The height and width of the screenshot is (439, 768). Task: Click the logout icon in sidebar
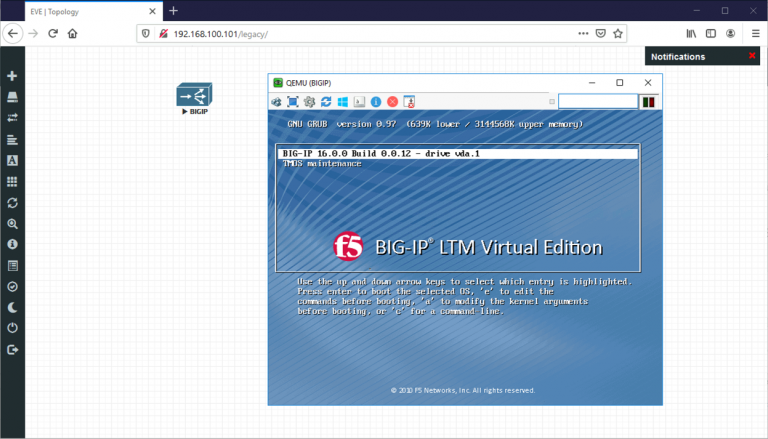click(12, 349)
